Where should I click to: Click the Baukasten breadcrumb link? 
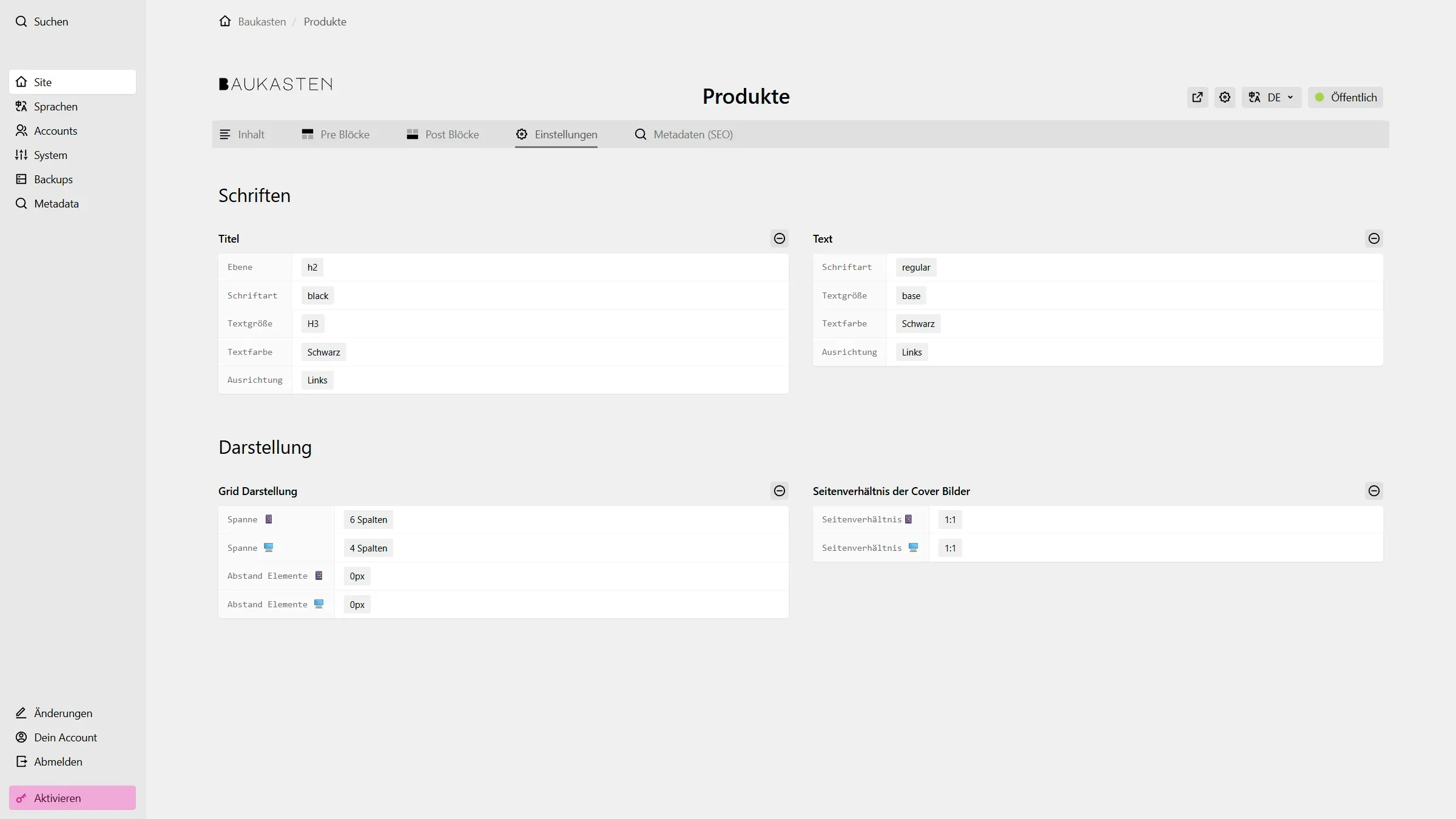(261, 21)
